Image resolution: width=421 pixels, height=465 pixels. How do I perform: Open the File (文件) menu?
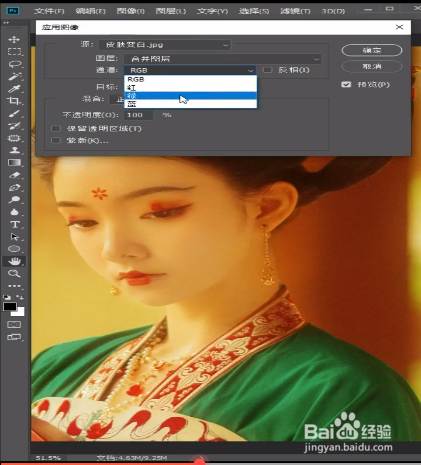pyautogui.click(x=49, y=11)
